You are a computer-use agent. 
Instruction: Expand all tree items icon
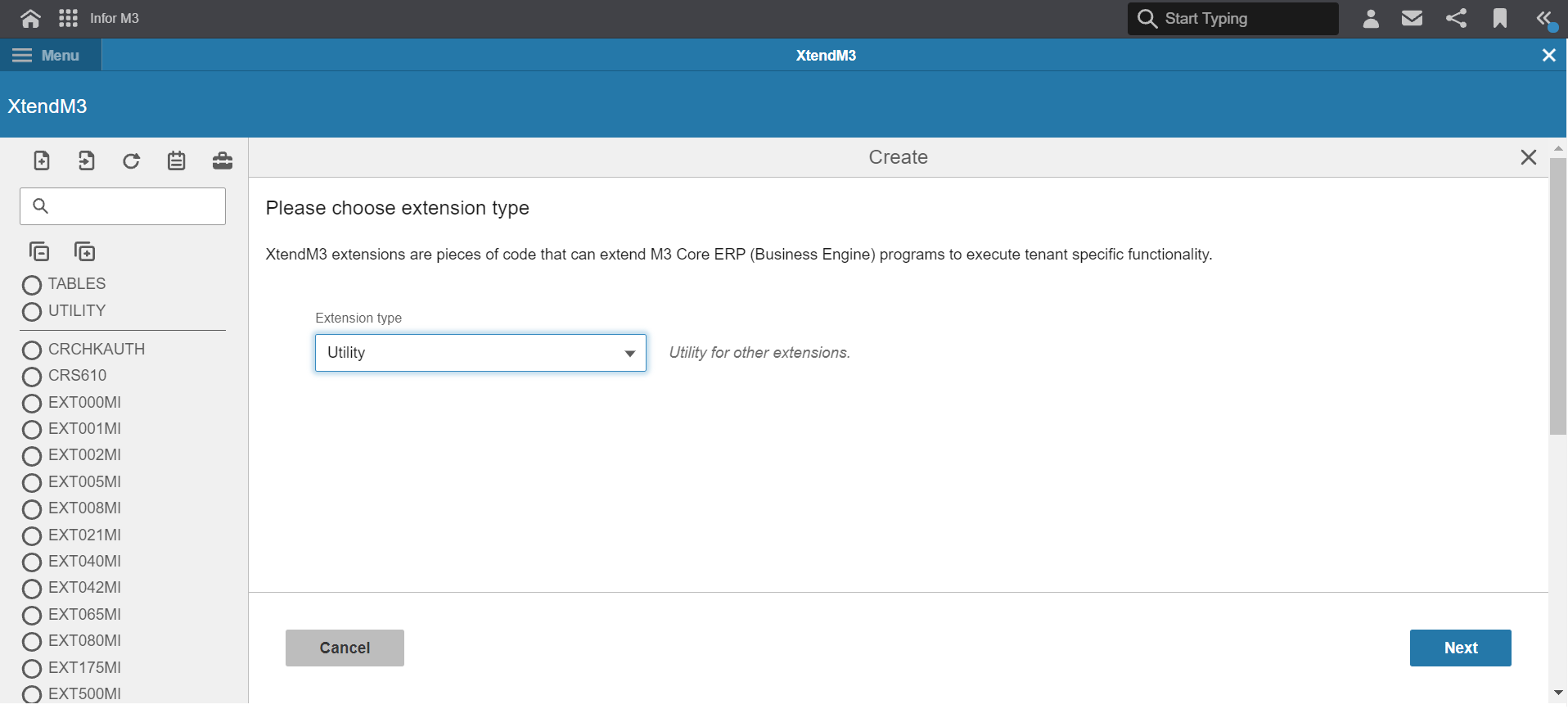[85, 251]
